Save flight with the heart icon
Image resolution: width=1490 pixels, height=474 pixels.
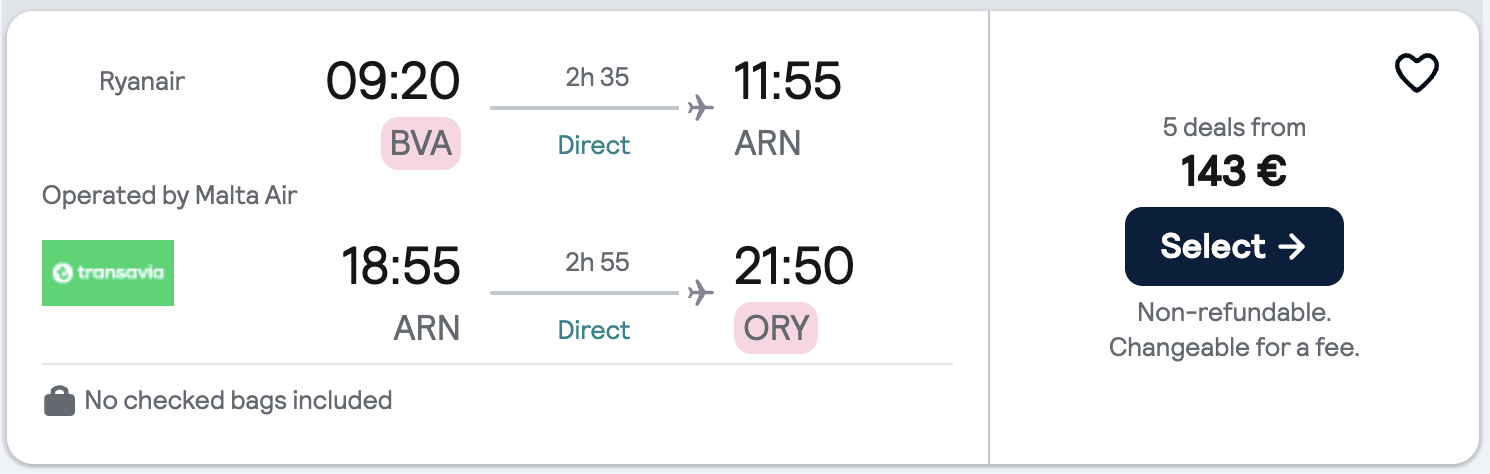(x=1416, y=74)
